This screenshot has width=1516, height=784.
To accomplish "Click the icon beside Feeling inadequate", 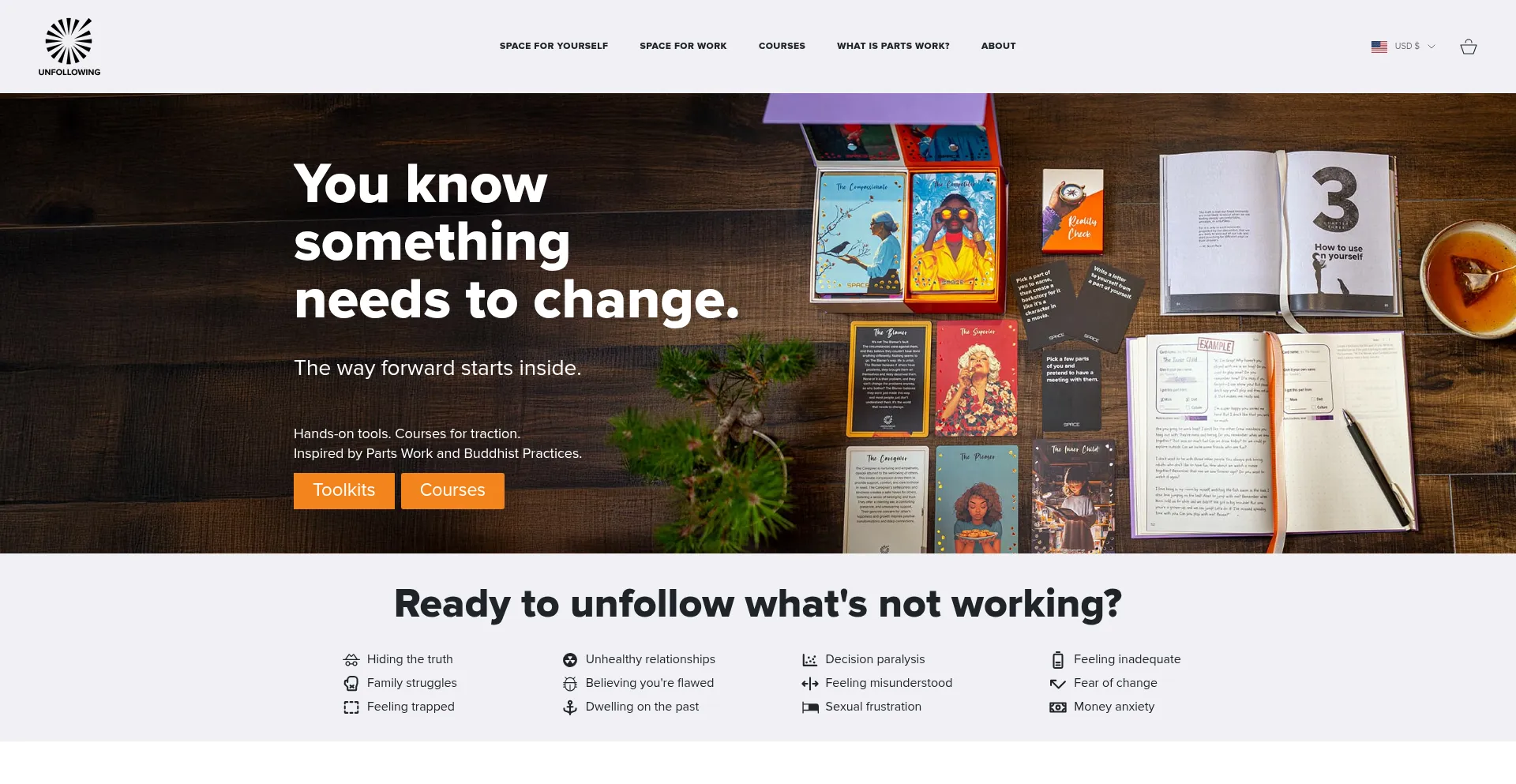I will click(1058, 660).
